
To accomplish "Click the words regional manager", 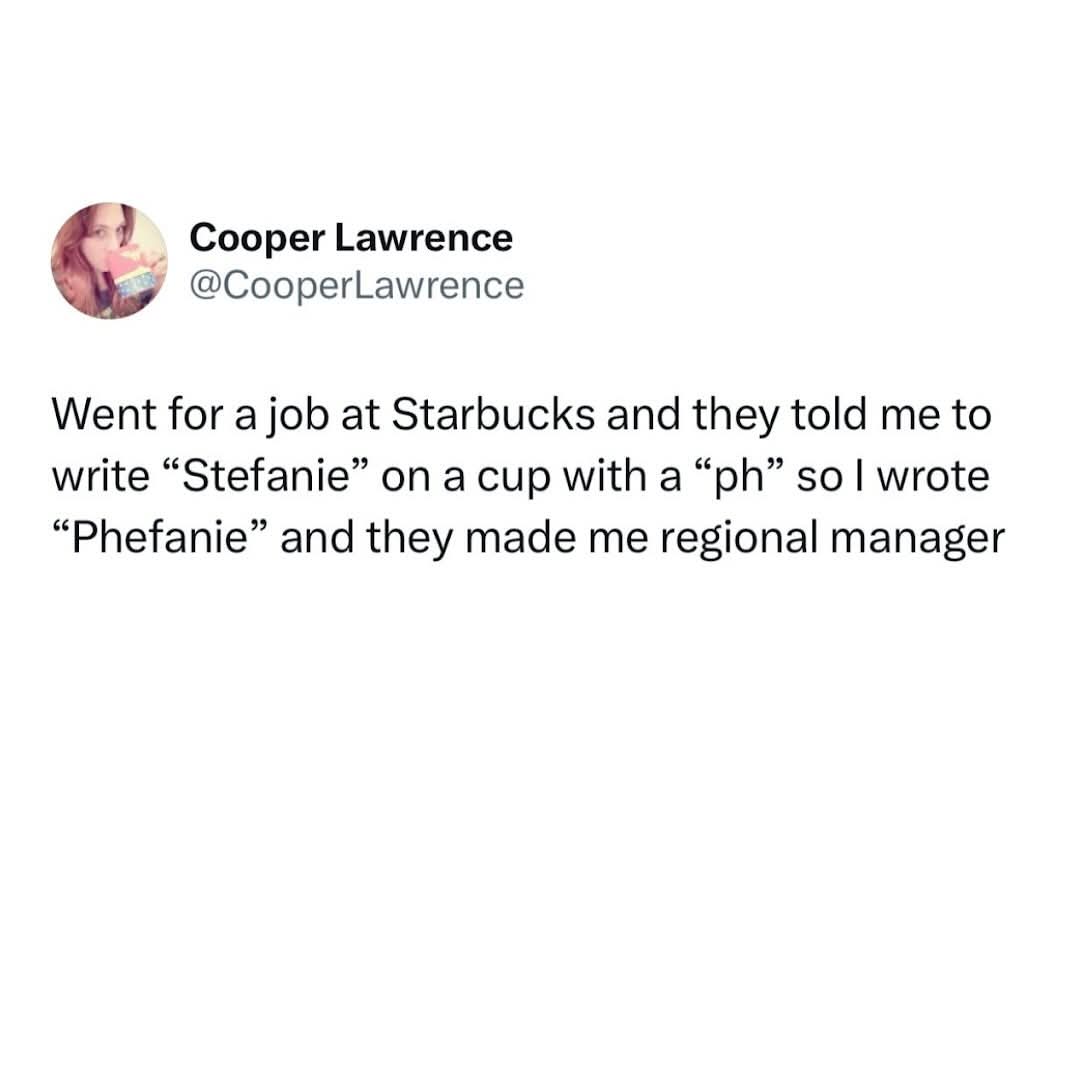I will coord(832,539).
